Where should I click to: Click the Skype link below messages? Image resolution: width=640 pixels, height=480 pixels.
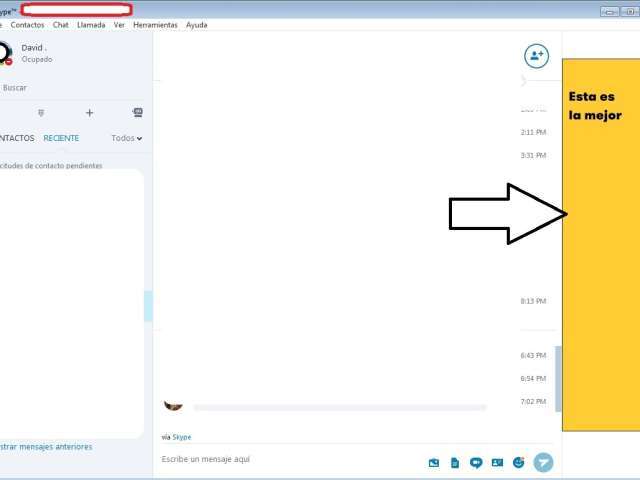(x=182, y=437)
